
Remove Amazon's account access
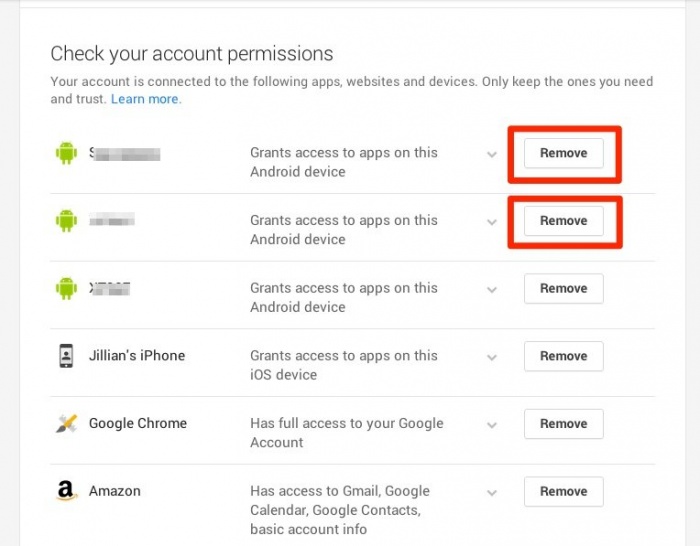tap(564, 491)
